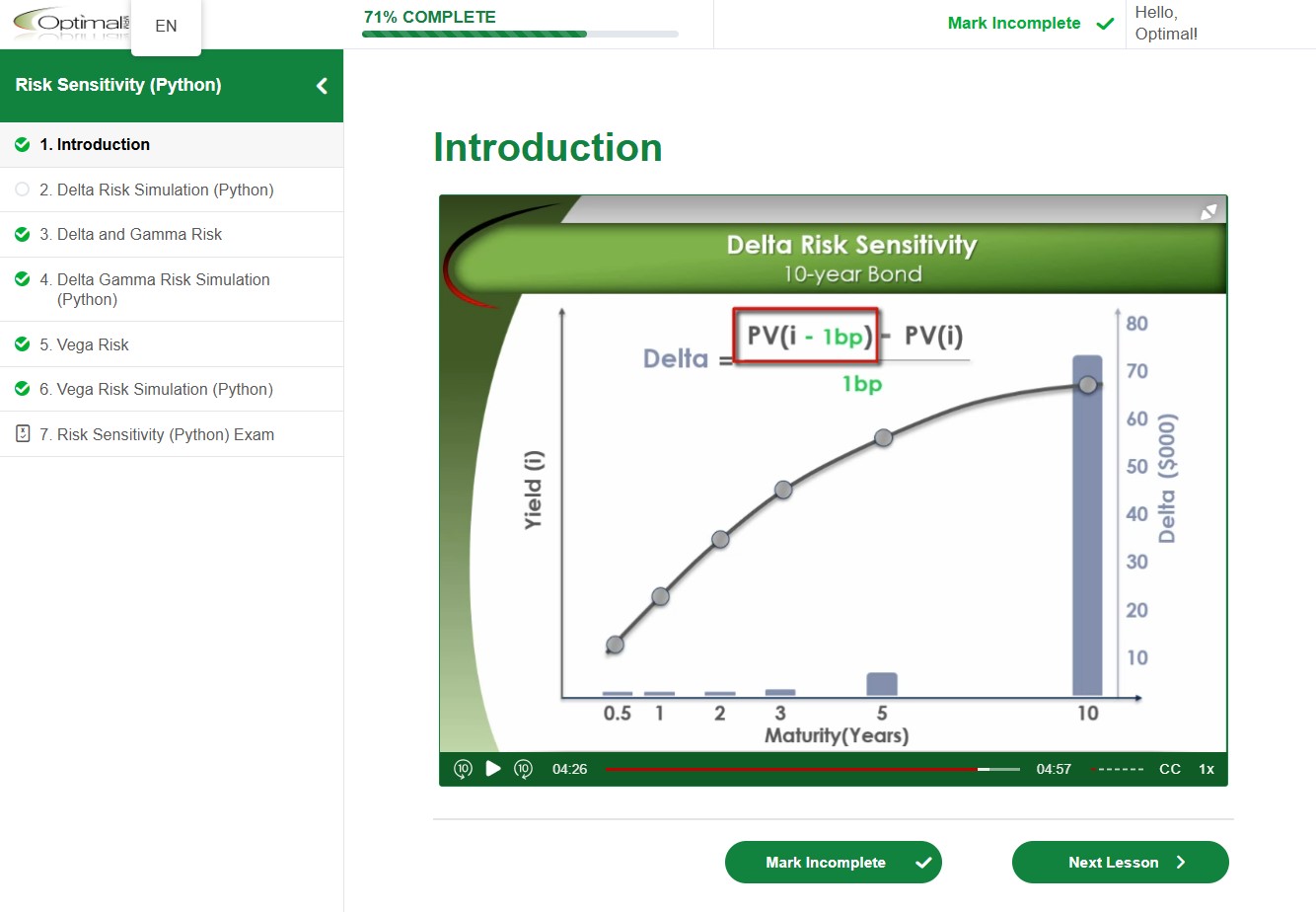Viewport: 1316px width, 912px height.
Task: Go to Next Lesson
Action: [x=1120, y=863]
